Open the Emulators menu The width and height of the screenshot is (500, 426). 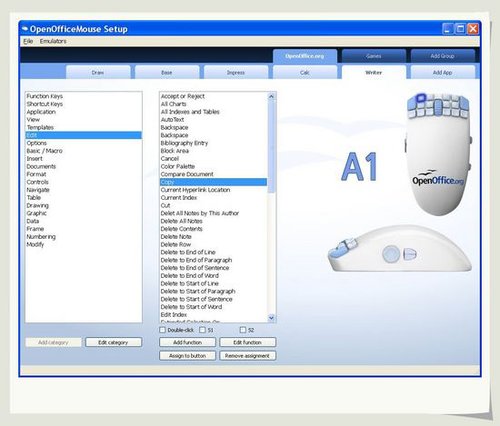click(53, 41)
